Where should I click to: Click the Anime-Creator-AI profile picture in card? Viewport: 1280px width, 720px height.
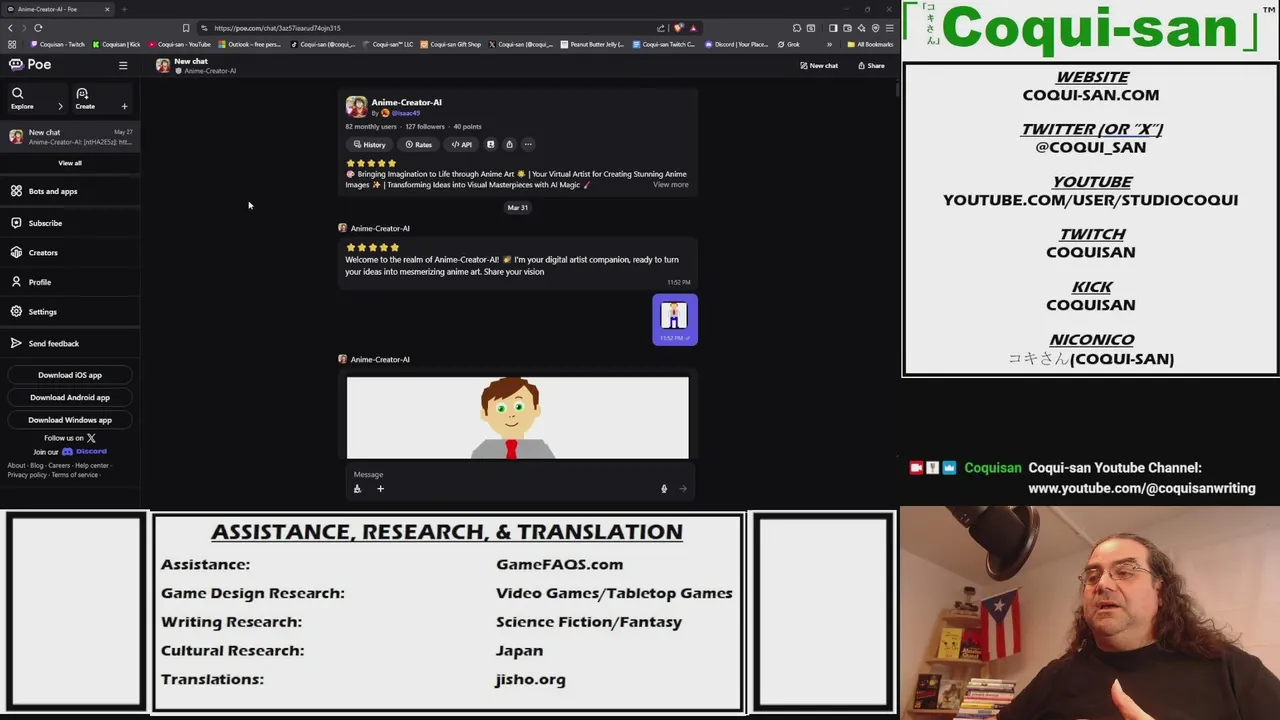356,106
